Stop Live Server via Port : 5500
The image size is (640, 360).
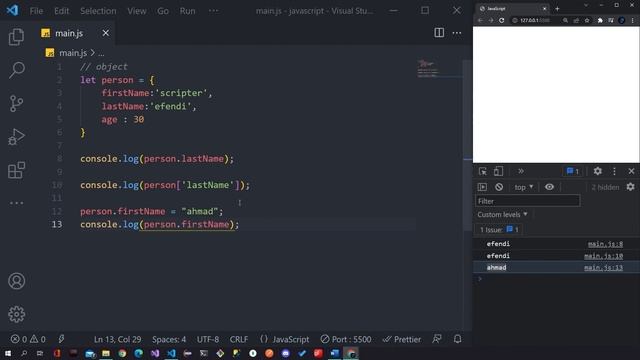(x=346, y=339)
